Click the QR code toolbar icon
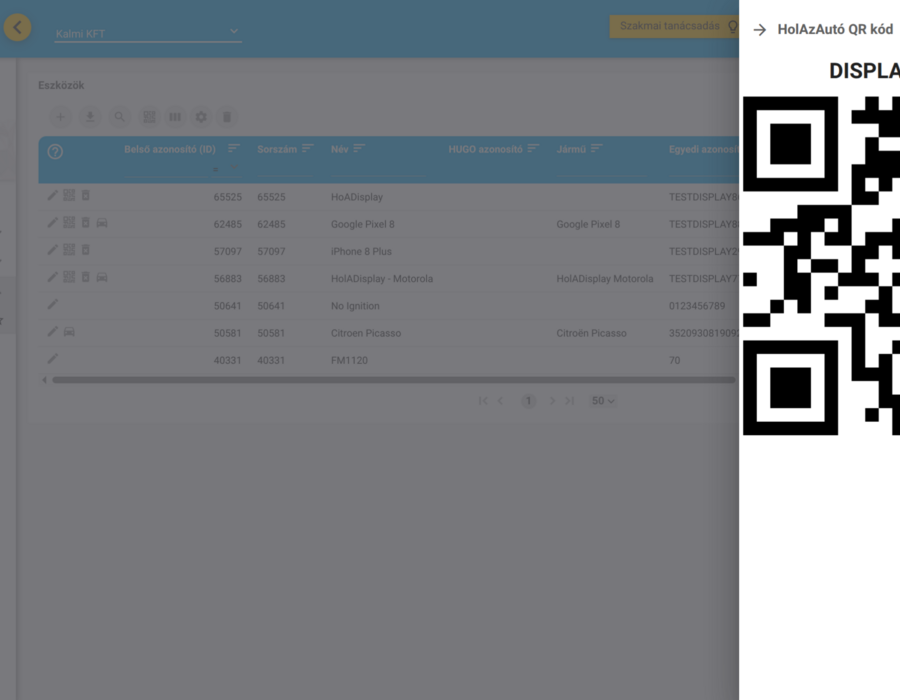Screen dimensions: 900x700 click(149, 117)
